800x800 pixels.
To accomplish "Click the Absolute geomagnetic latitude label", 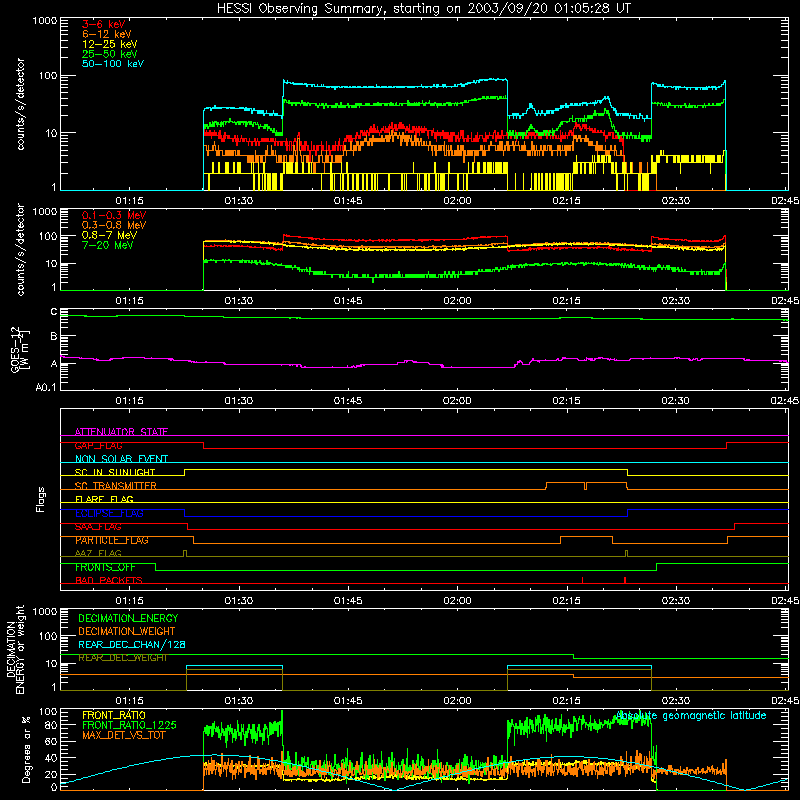I will (691, 716).
